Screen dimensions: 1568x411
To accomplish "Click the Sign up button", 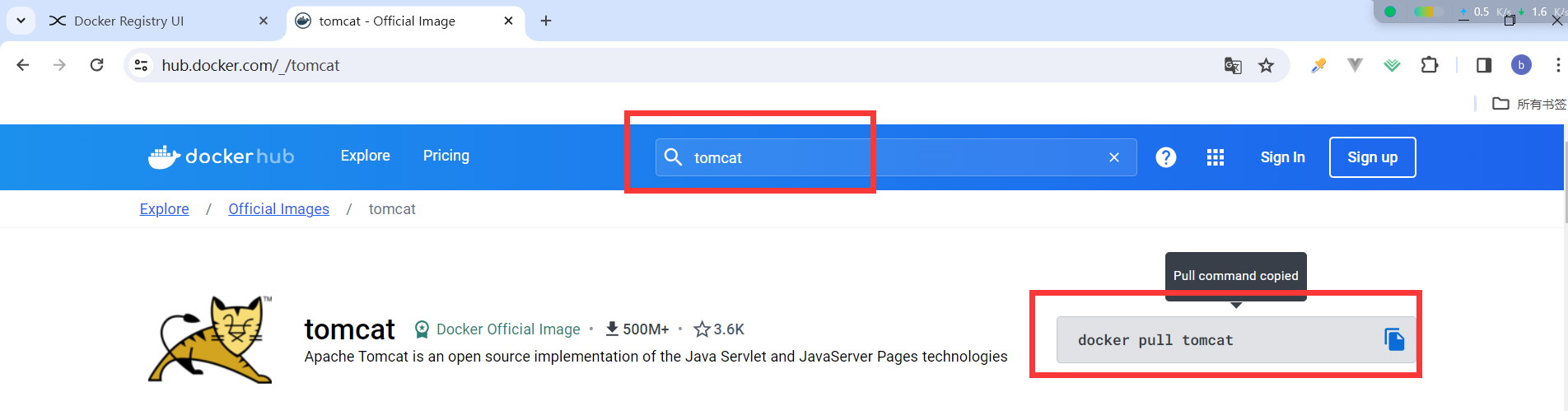I will click(1373, 157).
